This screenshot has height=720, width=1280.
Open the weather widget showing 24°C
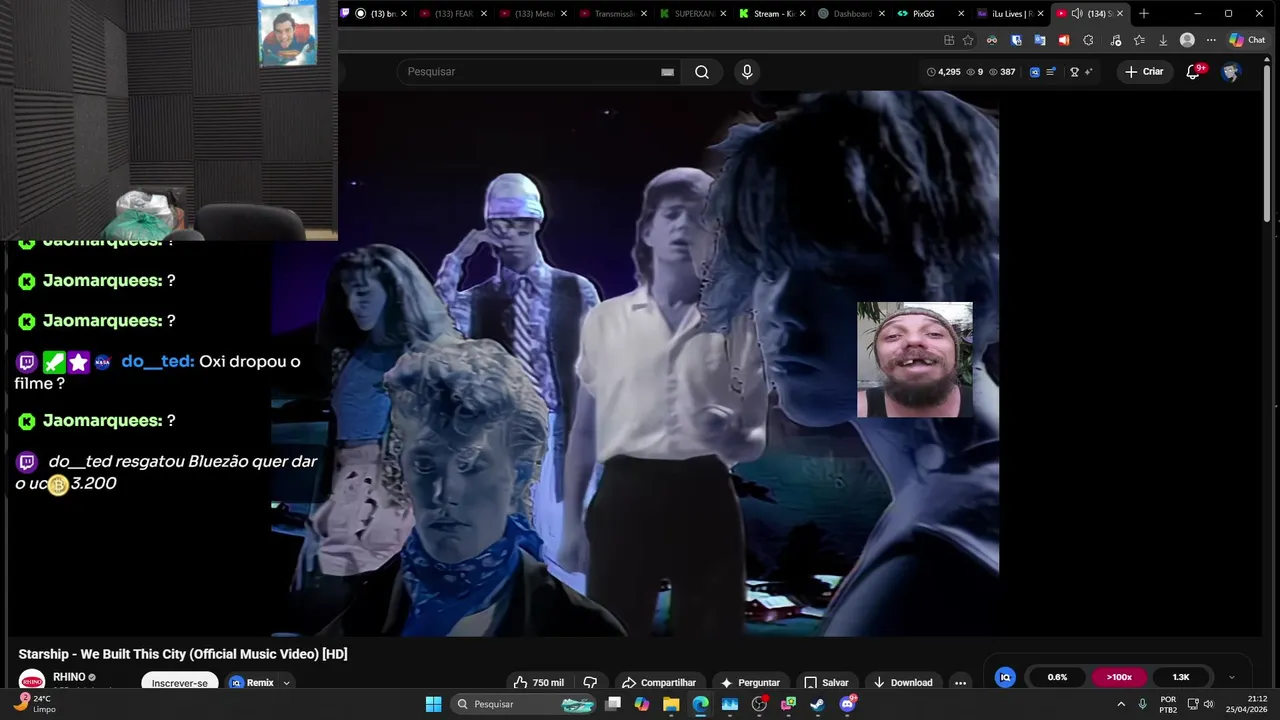click(34, 703)
